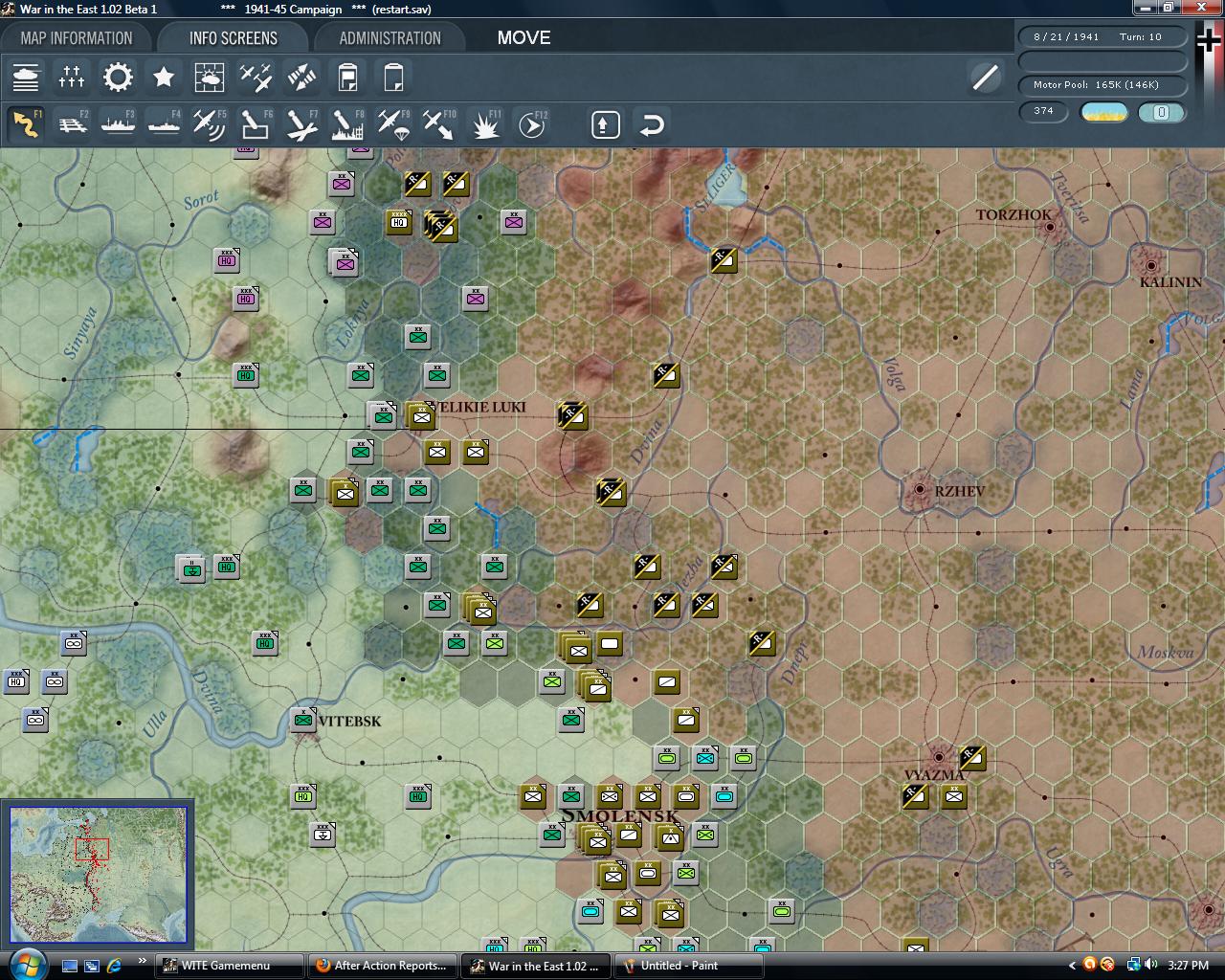Select the green unit at Vitebsk
Viewport: 1225px width, 980px height.
click(x=303, y=720)
